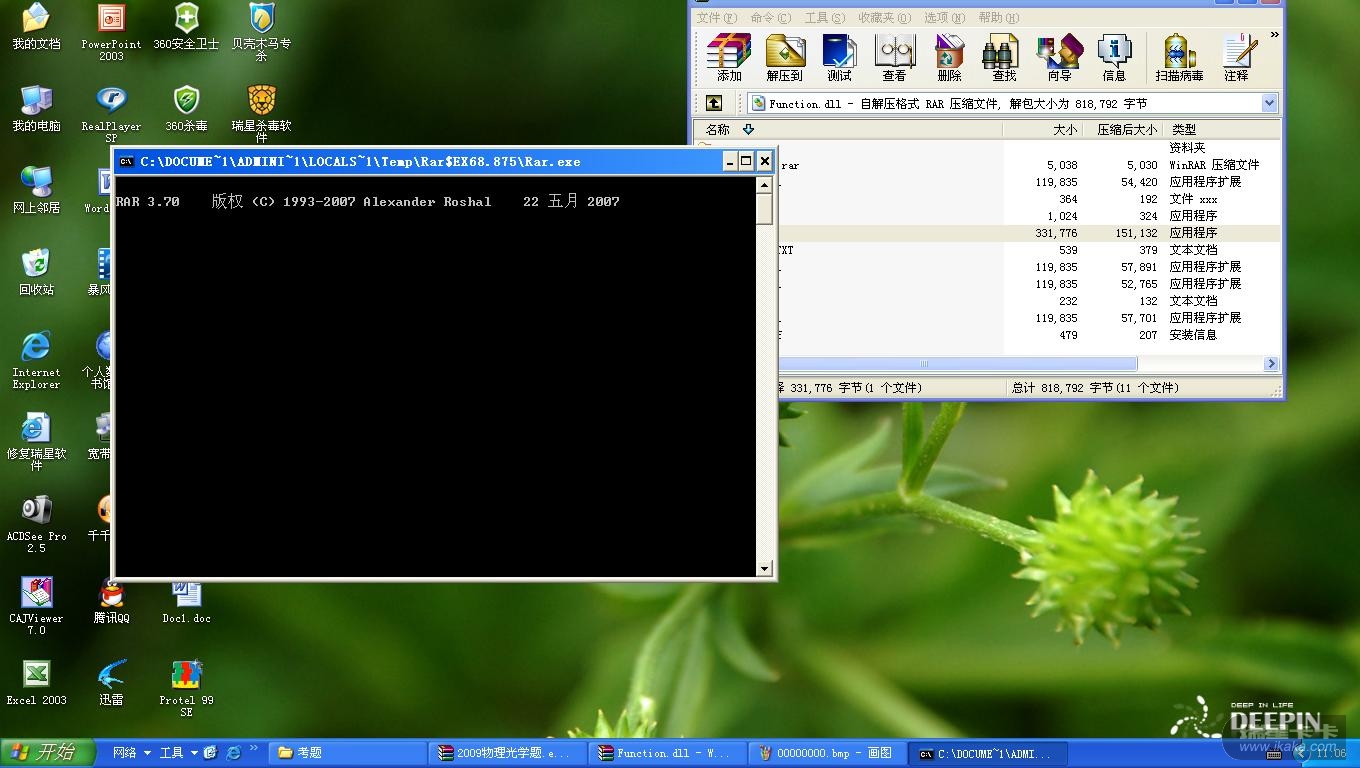Launch the 向导 (Wizard) tool in WinRAR
1360x768 pixels.
pos(1059,57)
